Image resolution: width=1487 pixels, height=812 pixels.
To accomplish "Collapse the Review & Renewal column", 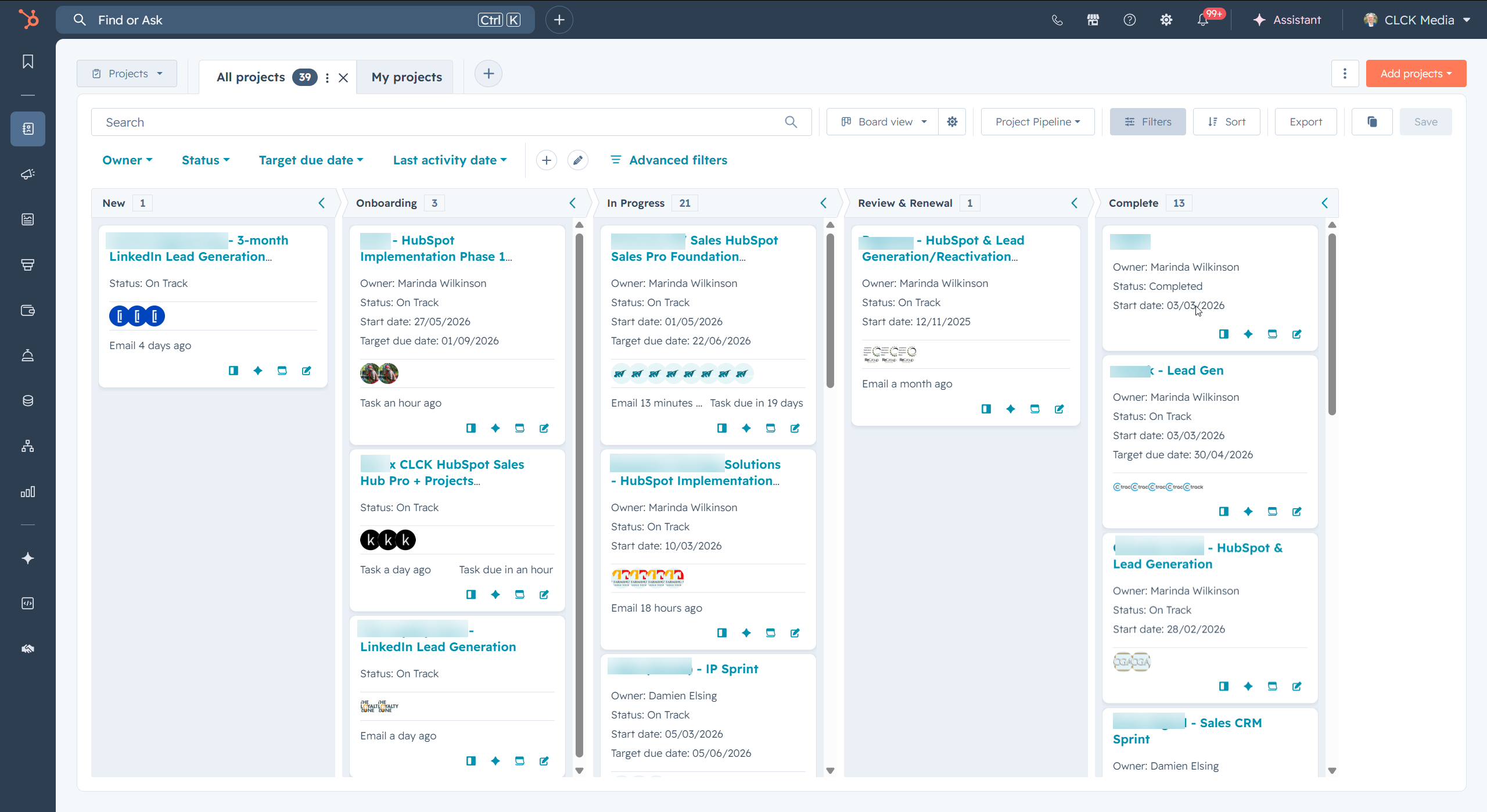I will pyautogui.click(x=1075, y=203).
